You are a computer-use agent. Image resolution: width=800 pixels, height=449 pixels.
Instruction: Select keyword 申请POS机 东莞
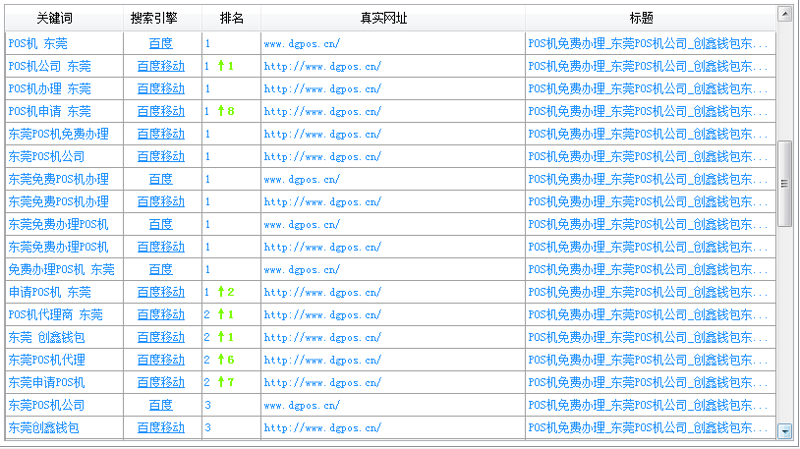coord(49,292)
